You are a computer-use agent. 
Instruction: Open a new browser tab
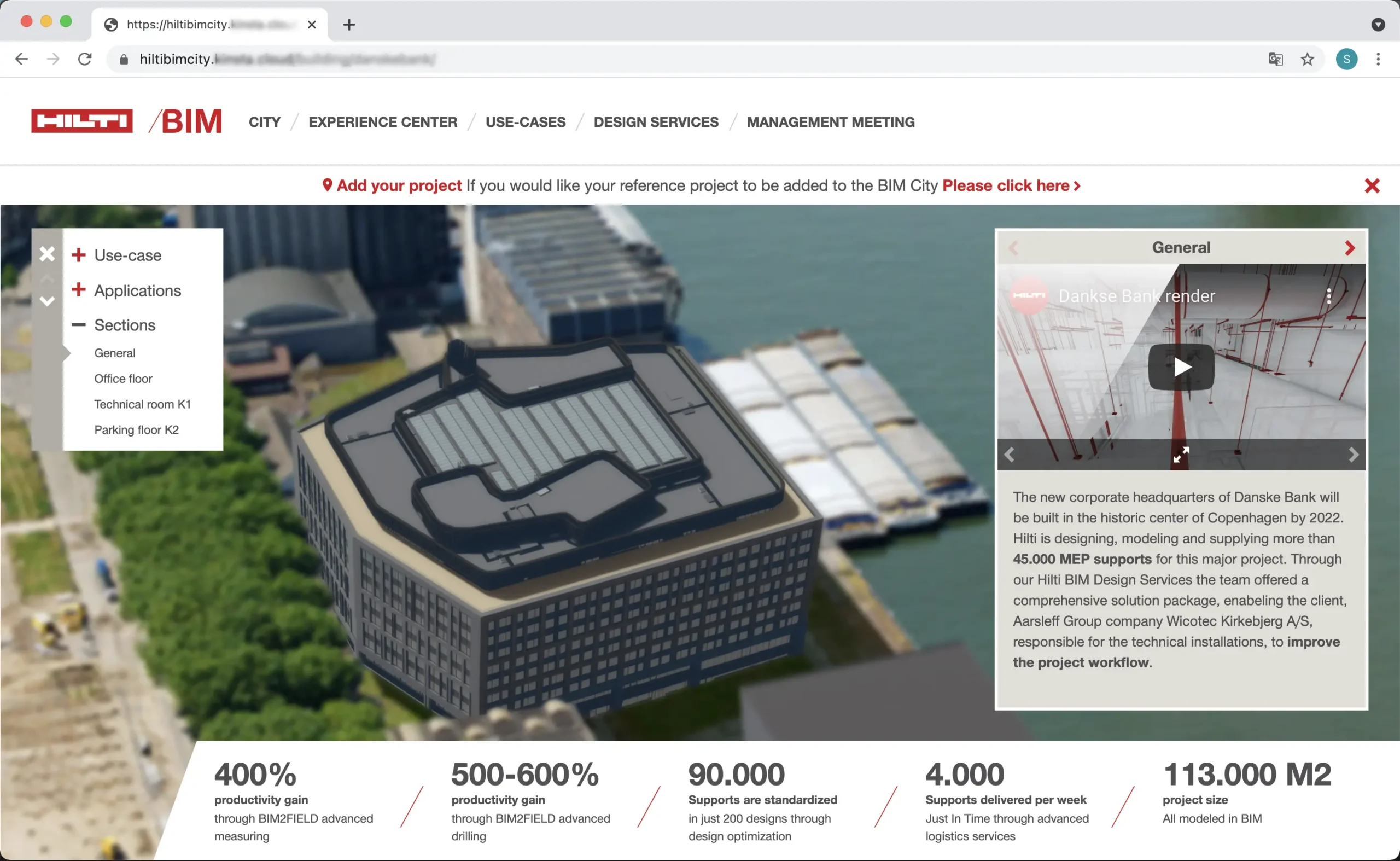tap(349, 25)
